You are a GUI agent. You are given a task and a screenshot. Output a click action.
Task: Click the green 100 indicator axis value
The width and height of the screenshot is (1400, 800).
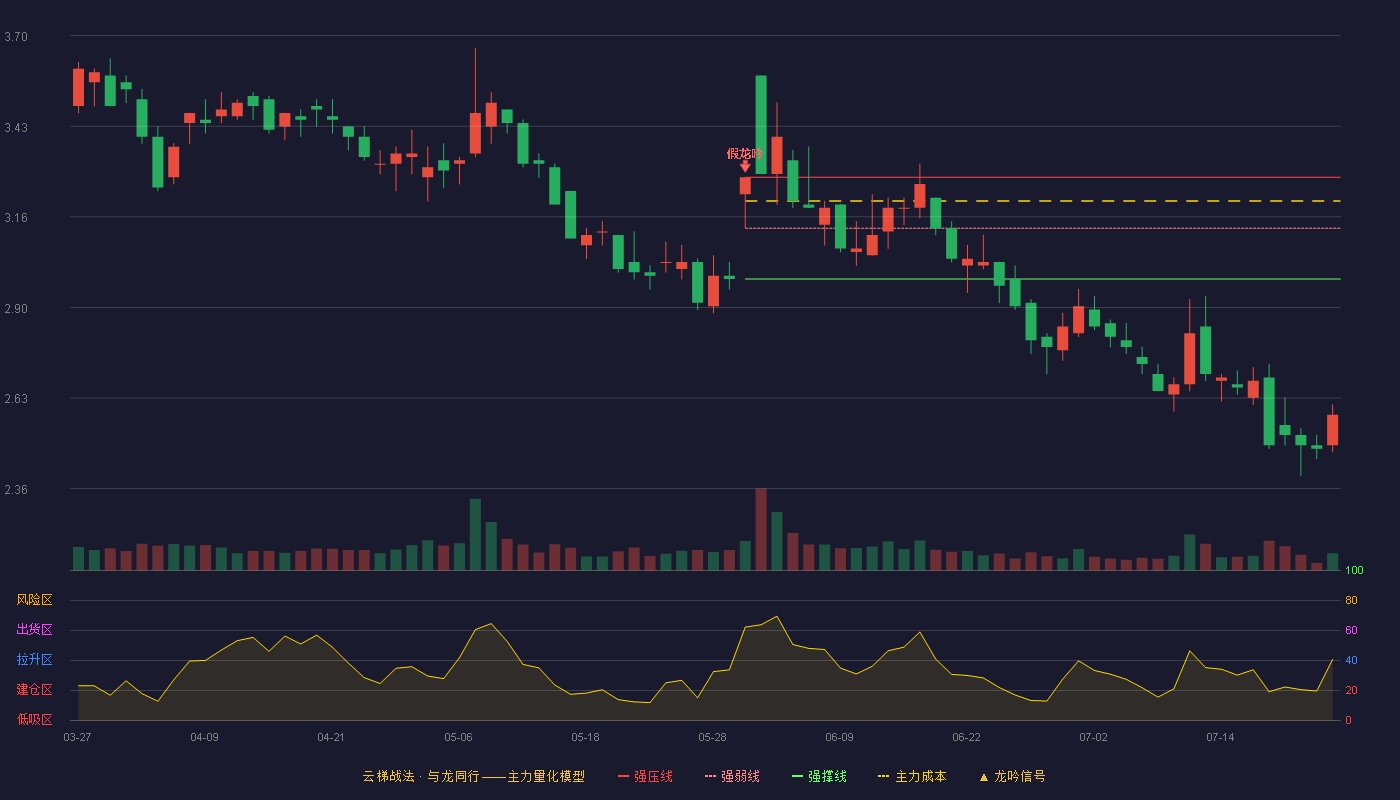(x=1354, y=571)
